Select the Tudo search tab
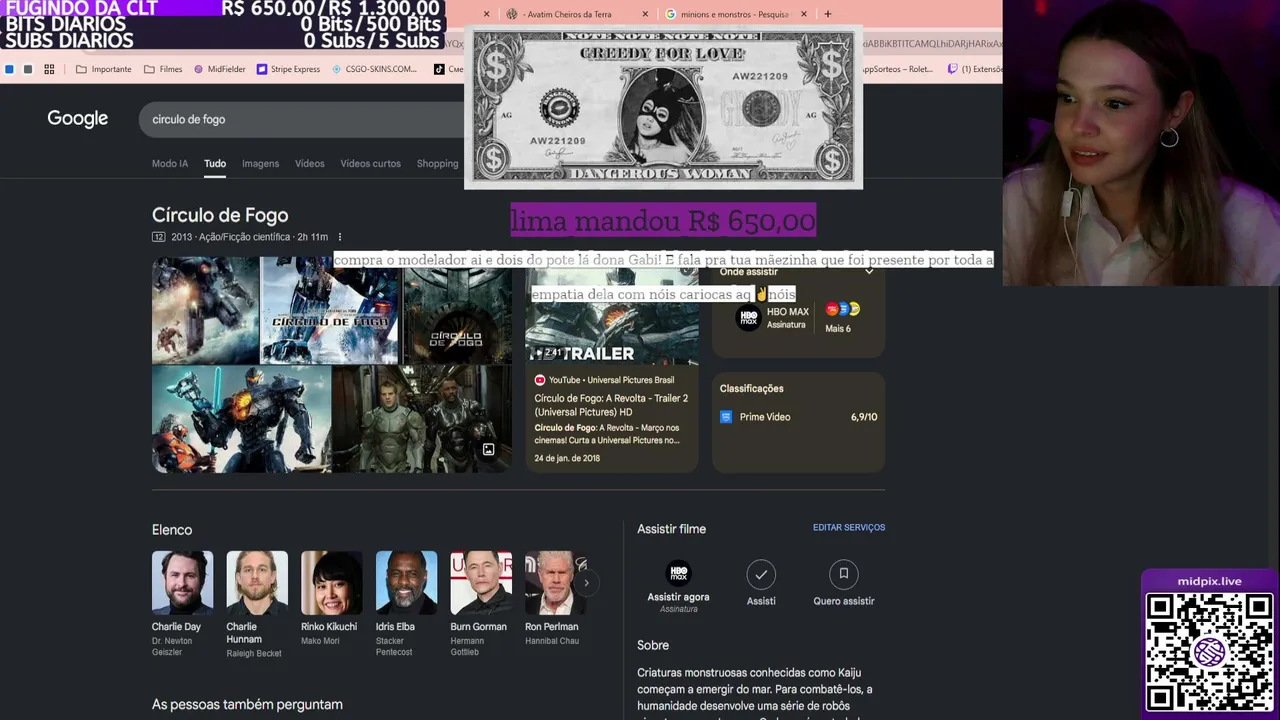The image size is (1280, 720). coord(215,164)
